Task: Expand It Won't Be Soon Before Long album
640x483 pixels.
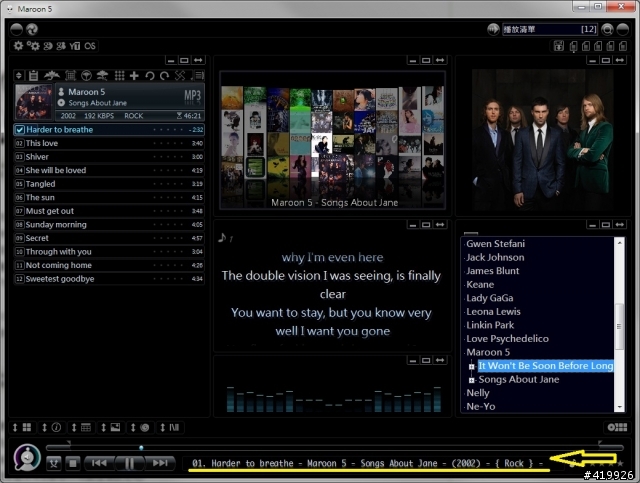Action: click(472, 366)
